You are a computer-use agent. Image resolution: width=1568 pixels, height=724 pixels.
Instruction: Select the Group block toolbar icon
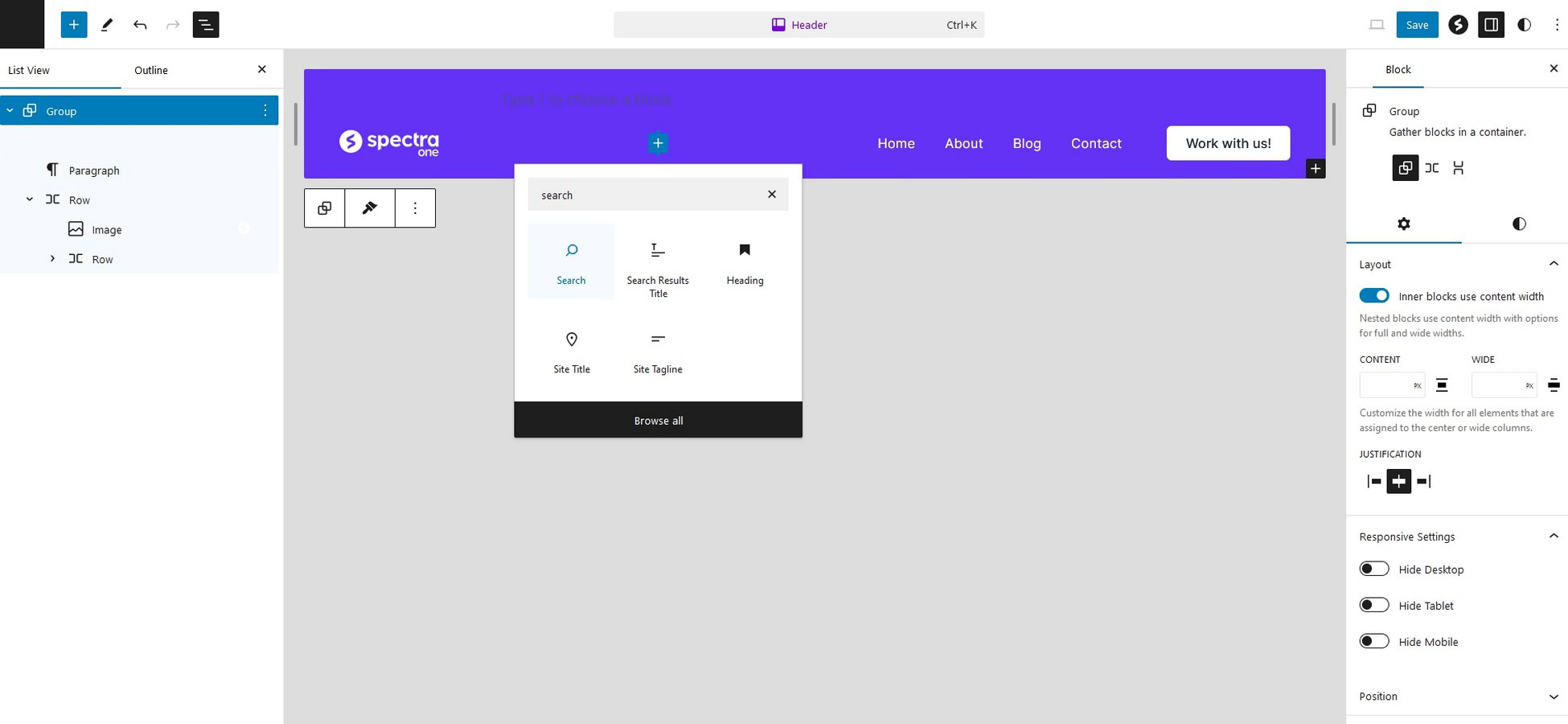click(x=325, y=208)
